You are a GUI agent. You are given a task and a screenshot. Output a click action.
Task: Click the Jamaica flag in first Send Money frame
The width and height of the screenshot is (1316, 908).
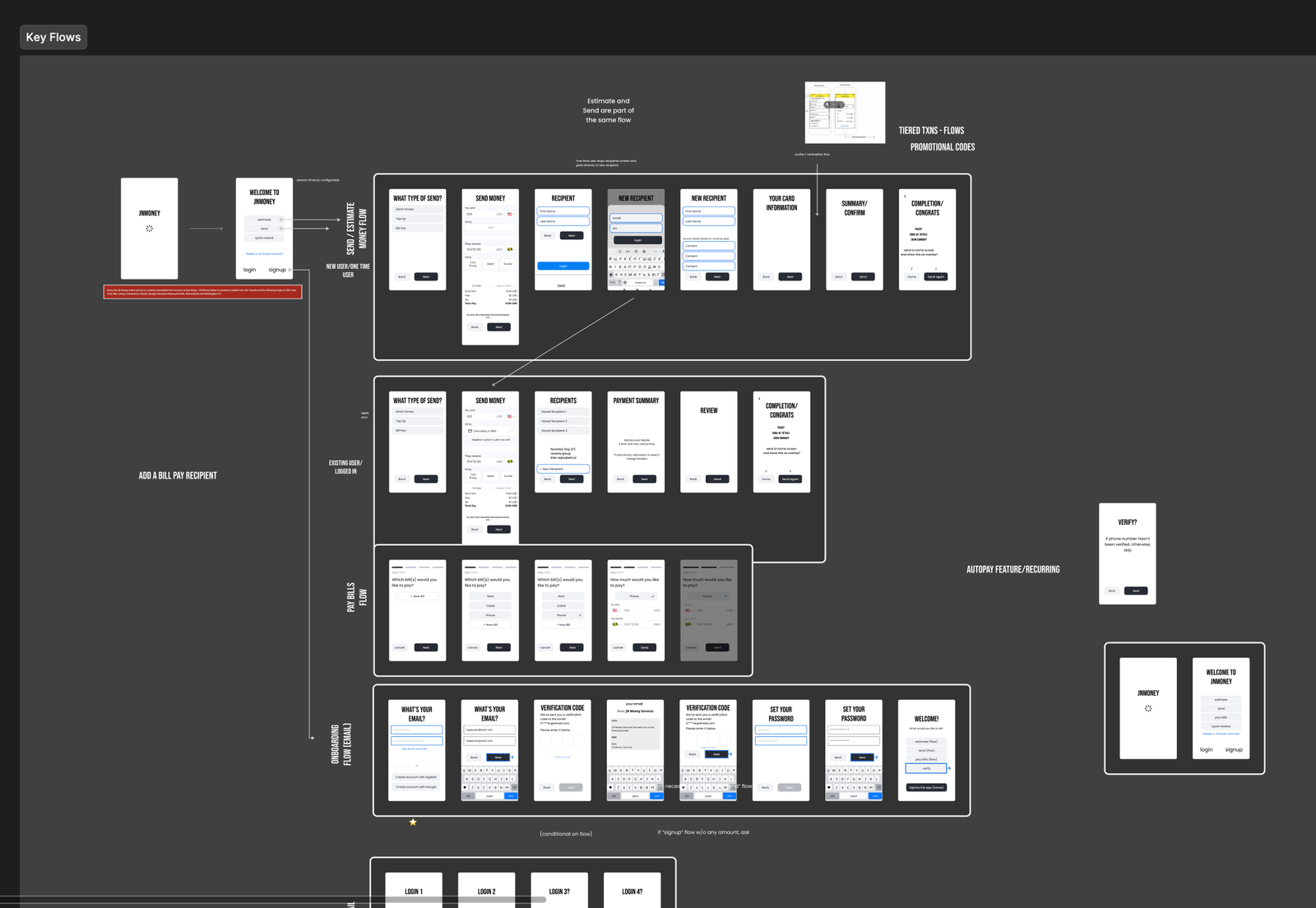click(510, 249)
